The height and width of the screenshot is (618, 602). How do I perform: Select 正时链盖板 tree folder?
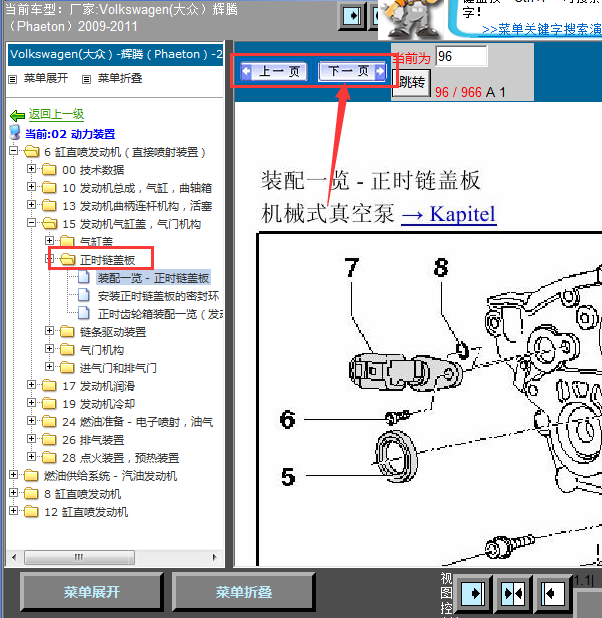[x=107, y=260]
